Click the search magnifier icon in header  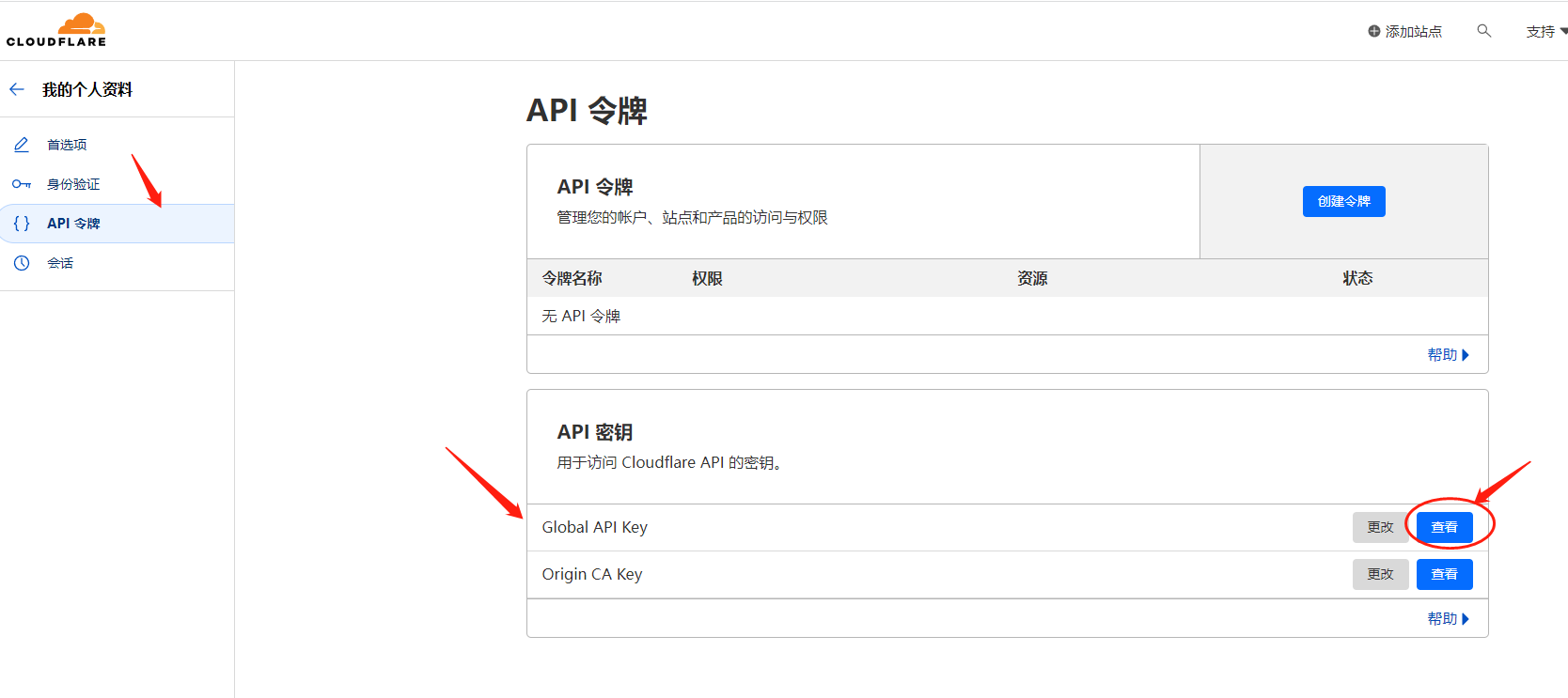coord(1484,31)
